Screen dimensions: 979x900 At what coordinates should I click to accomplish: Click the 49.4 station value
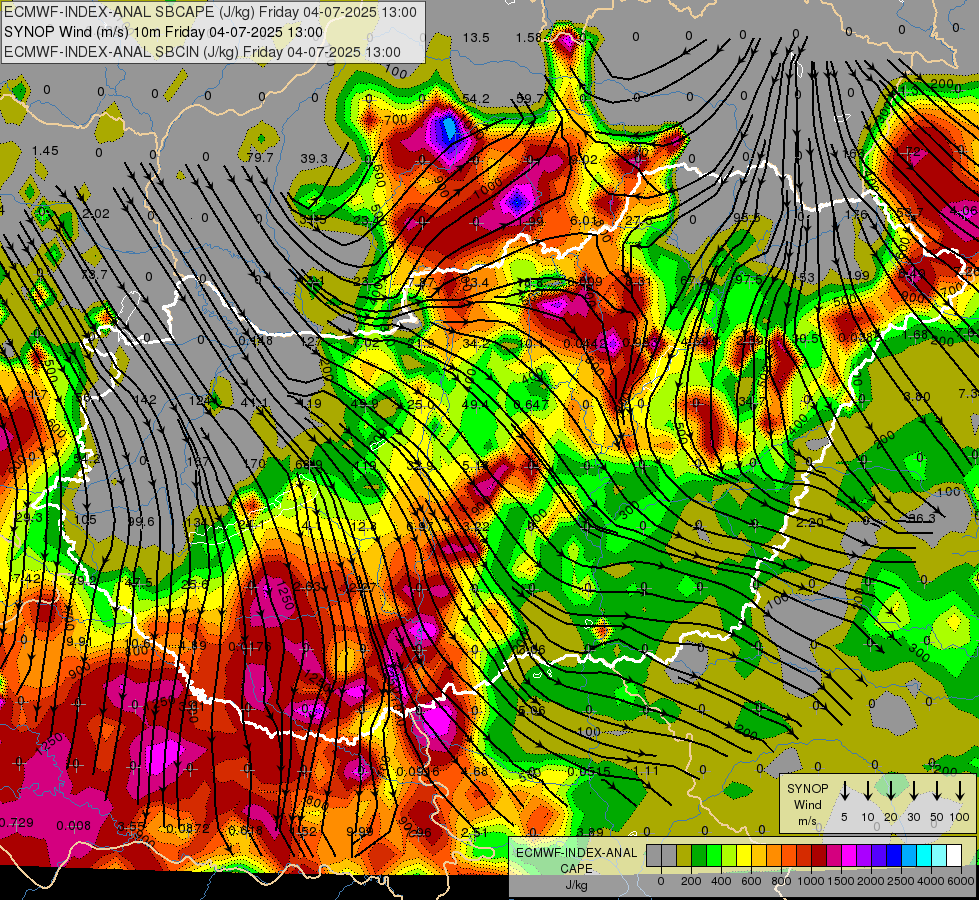coord(475,405)
